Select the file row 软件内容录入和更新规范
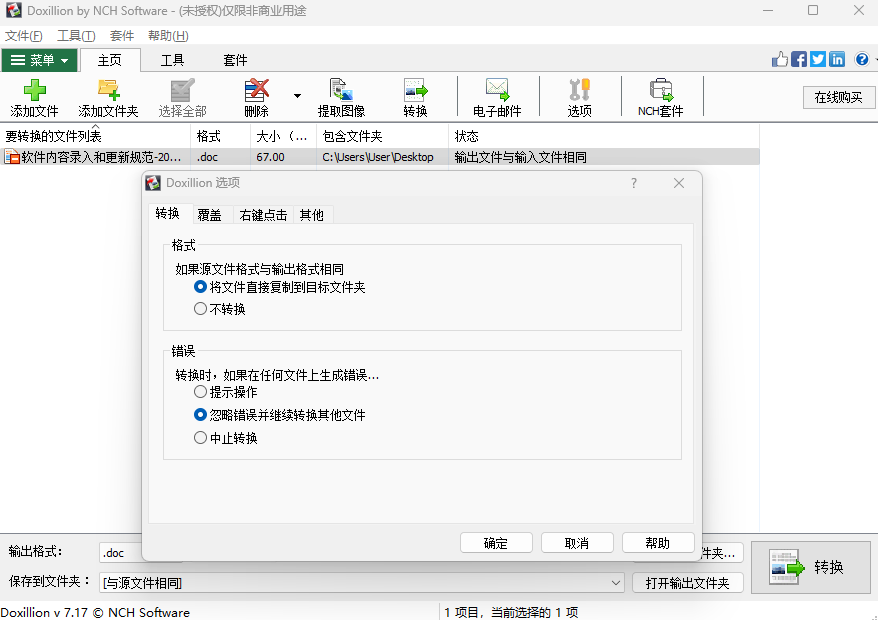The width and height of the screenshot is (878, 620). 380,157
